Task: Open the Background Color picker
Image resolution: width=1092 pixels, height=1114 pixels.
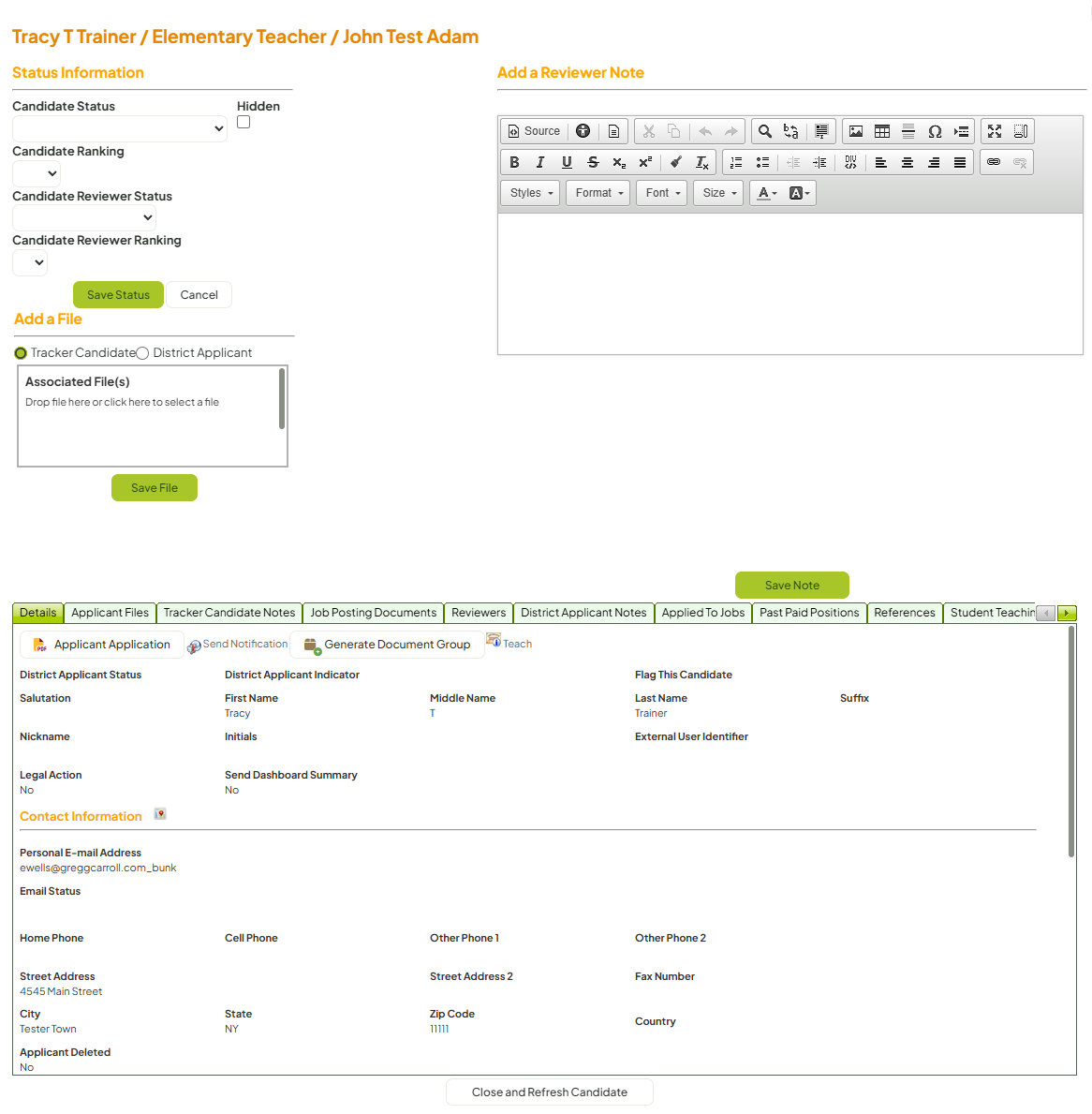Action: pyautogui.click(x=800, y=193)
